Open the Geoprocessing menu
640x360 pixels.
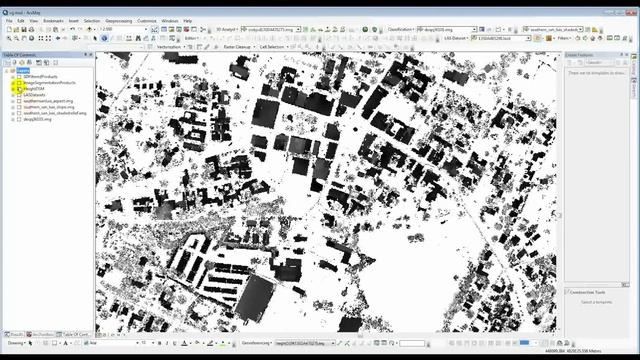click(119, 21)
